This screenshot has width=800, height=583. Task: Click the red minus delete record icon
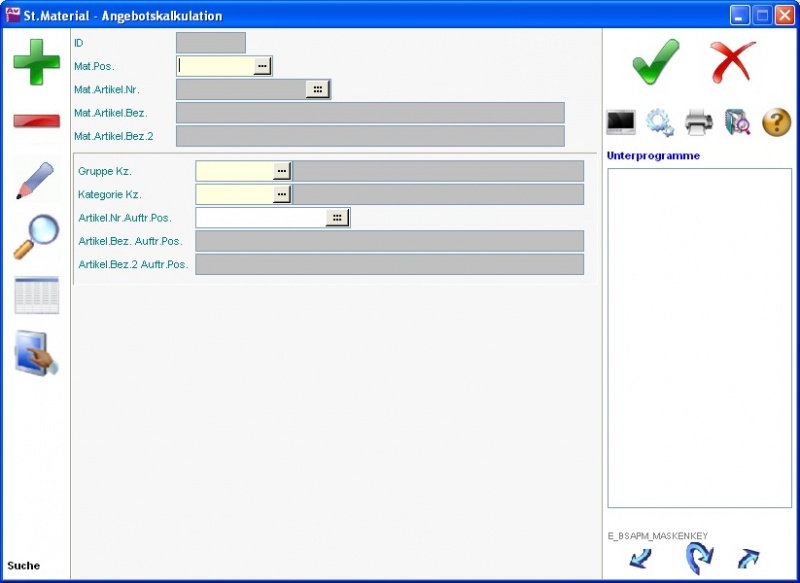pyautogui.click(x=36, y=121)
